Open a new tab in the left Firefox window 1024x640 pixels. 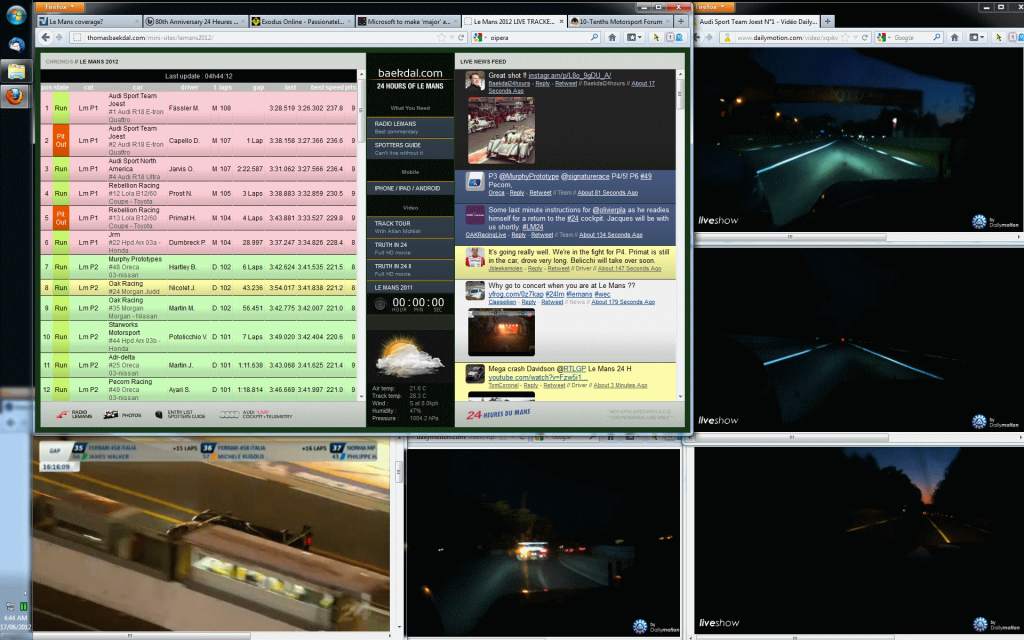(x=681, y=22)
